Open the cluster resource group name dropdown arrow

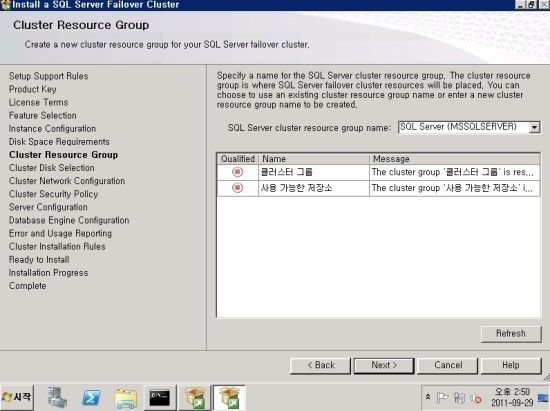point(534,128)
